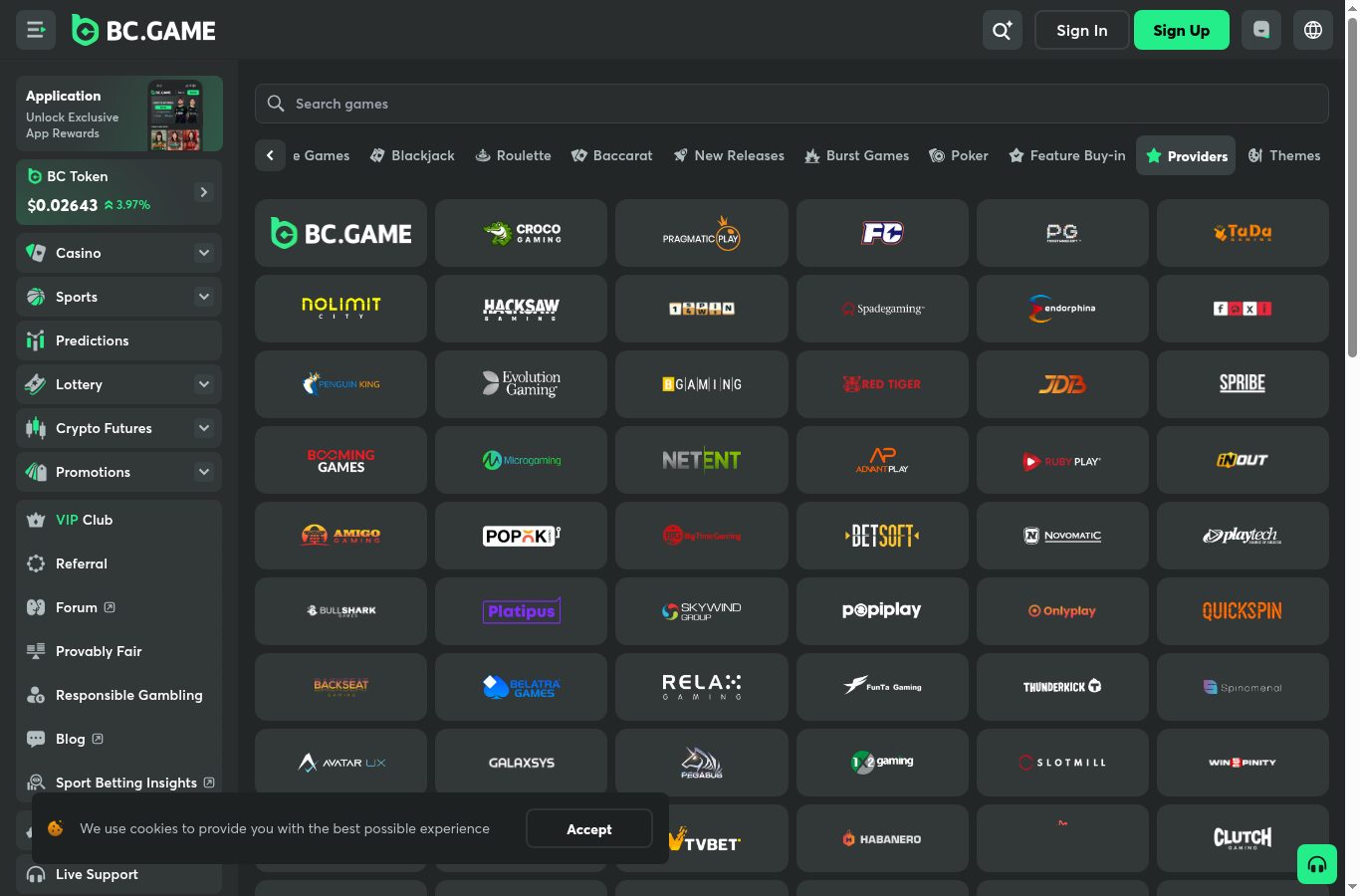Select the Playtech provider tile
This screenshot has width=1360, height=896.
pos(1243,536)
